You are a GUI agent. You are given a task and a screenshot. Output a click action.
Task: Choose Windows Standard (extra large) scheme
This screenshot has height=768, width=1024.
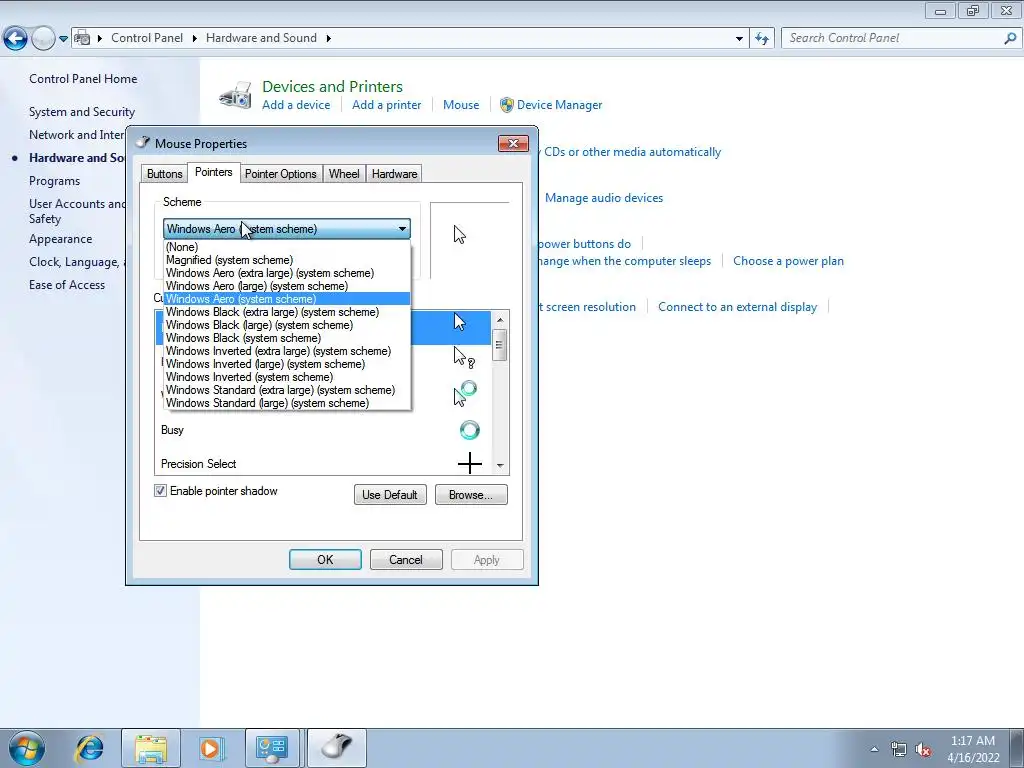pyautogui.click(x=287, y=390)
